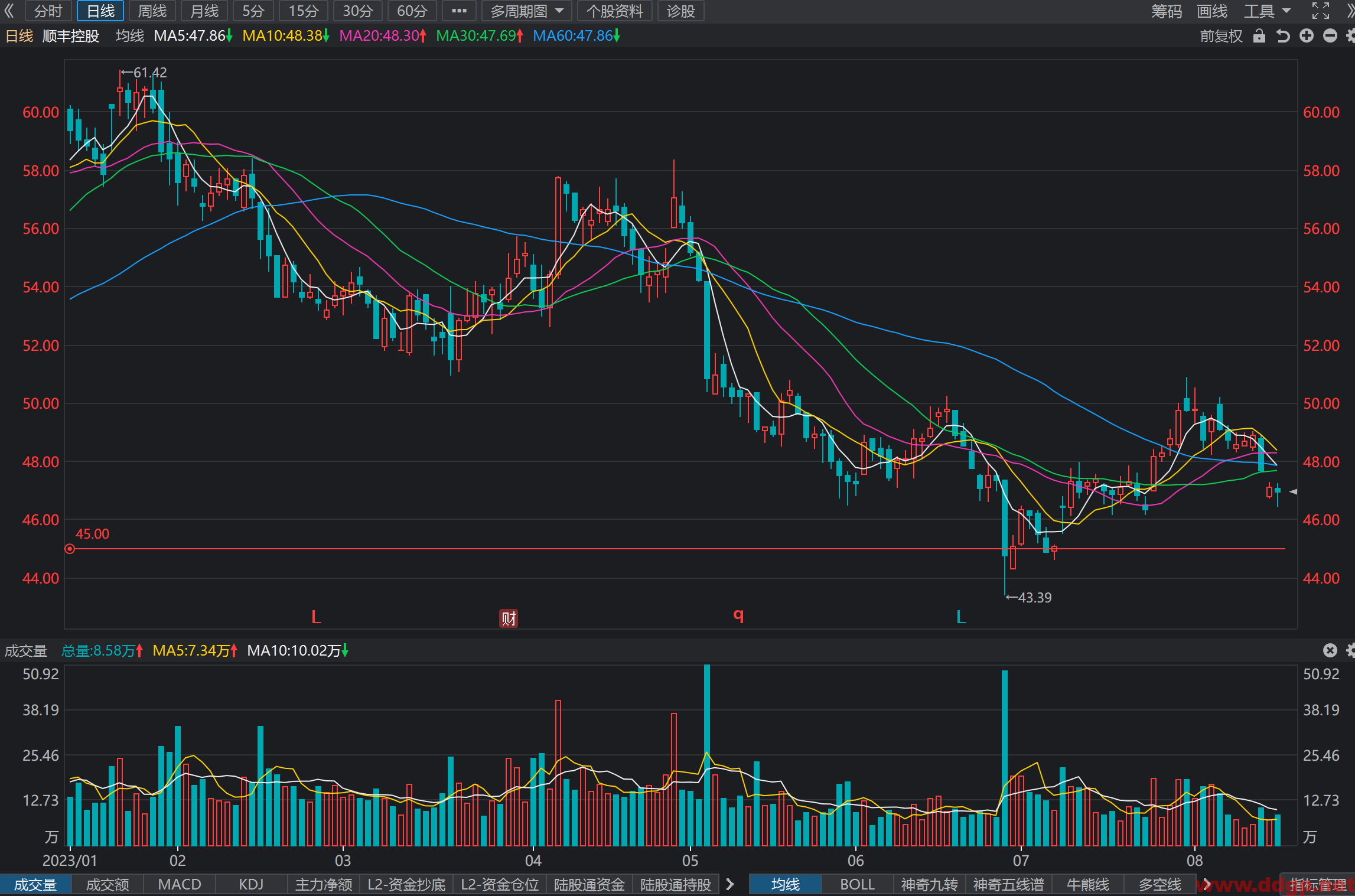1355x896 pixels.
Task: Select the 神奇五线谱 indicator tab
Action: click(1009, 884)
